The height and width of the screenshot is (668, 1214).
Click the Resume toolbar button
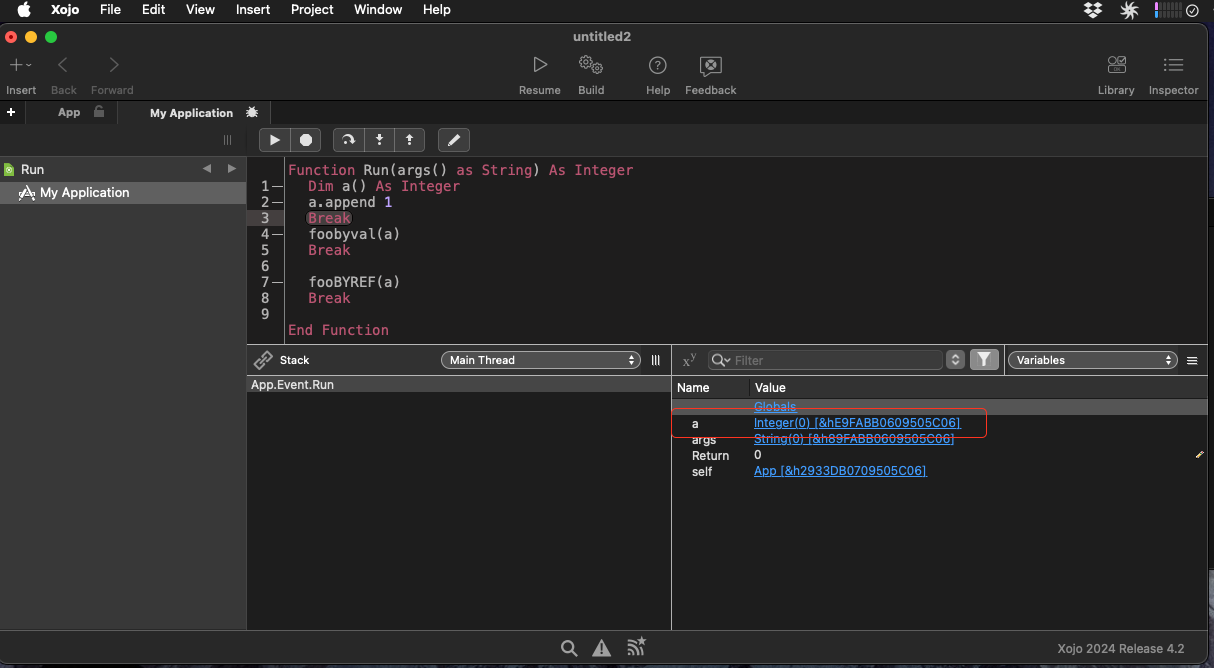[539, 66]
